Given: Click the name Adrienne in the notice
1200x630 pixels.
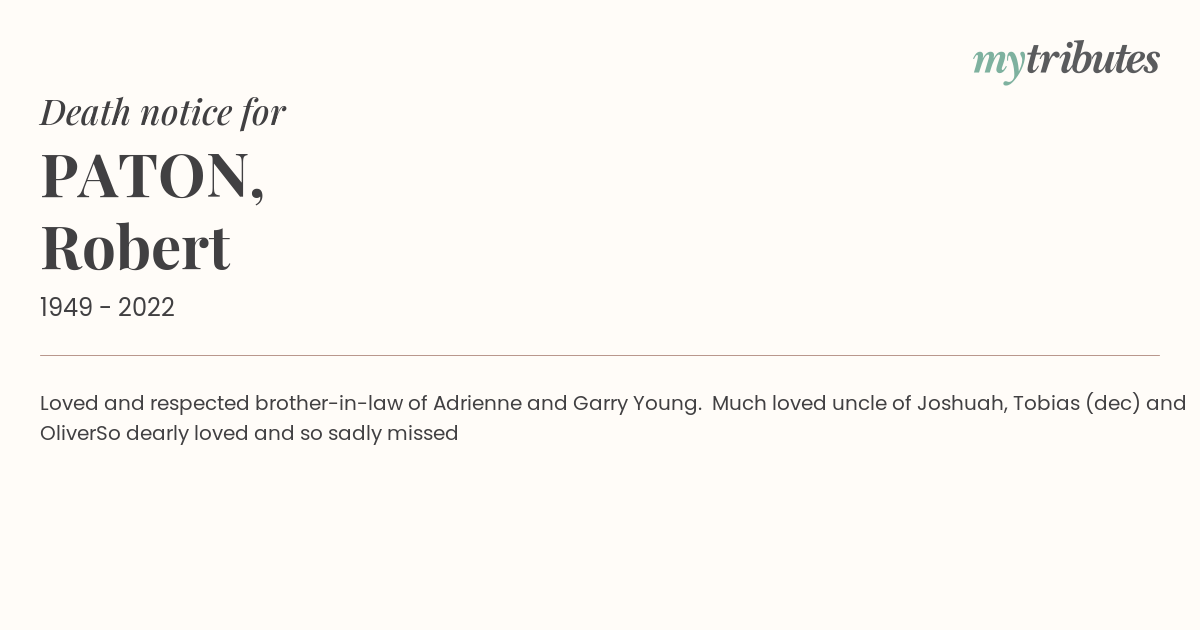Looking at the screenshot, I should coord(476,404).
